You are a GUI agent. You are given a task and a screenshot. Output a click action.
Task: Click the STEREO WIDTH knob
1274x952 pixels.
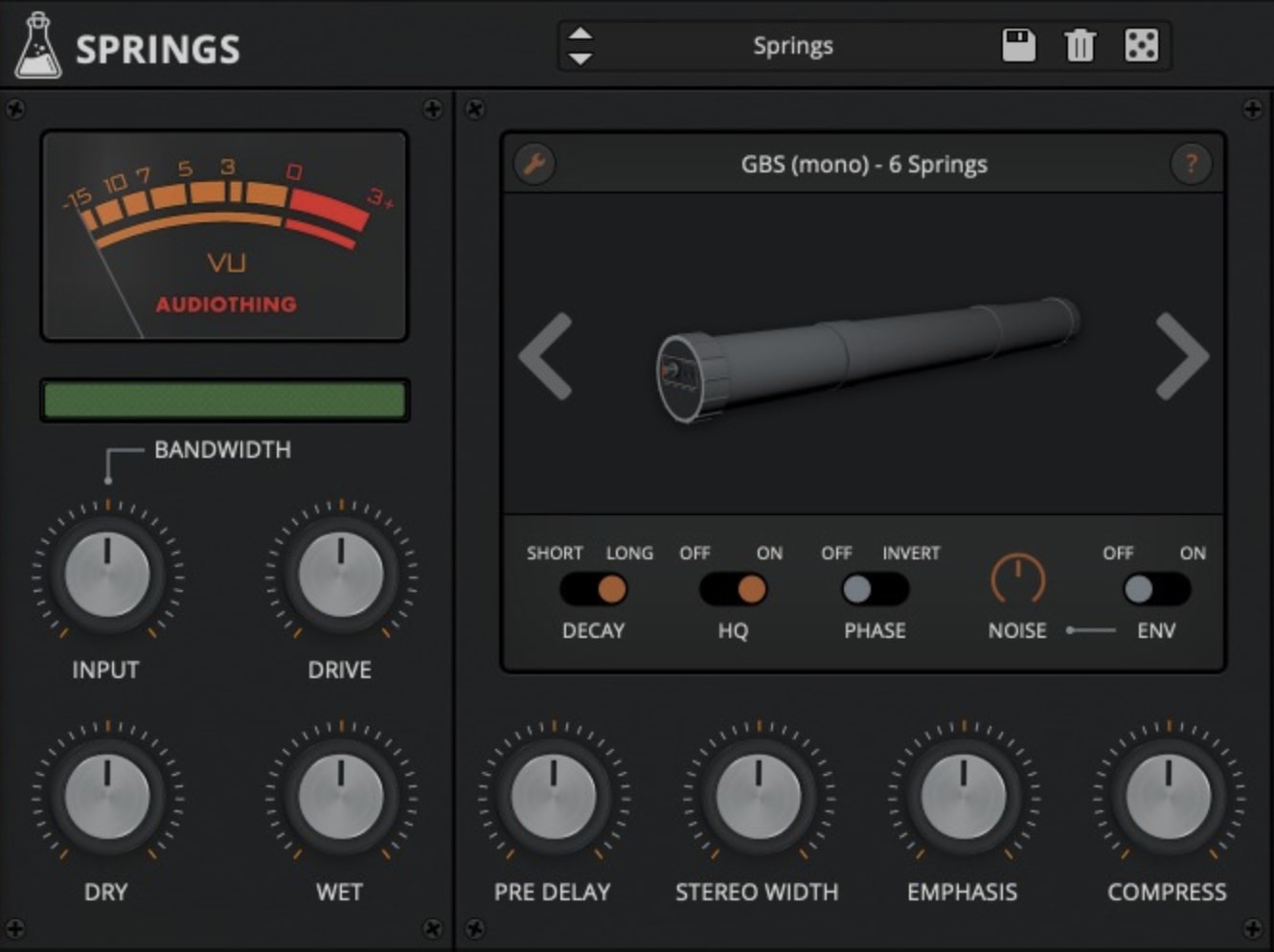759,796
